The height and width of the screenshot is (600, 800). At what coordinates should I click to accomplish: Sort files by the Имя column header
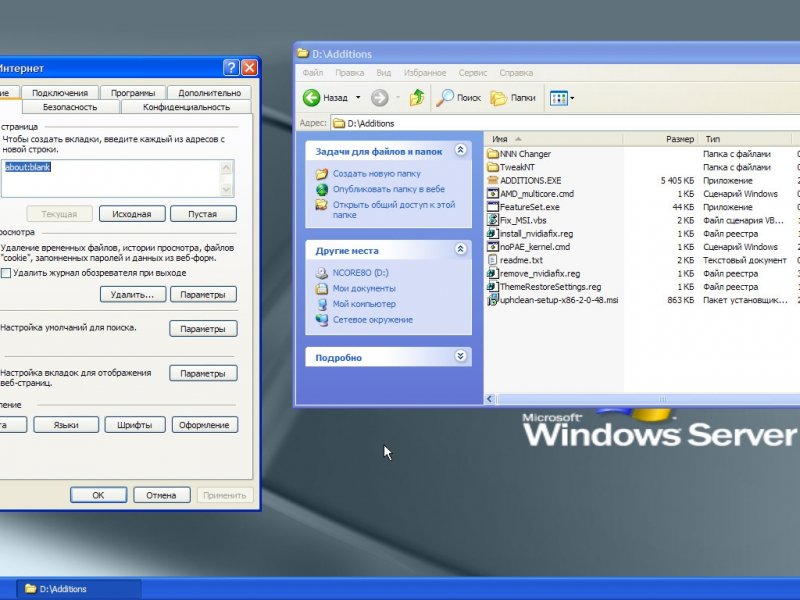tap(554, 139)
